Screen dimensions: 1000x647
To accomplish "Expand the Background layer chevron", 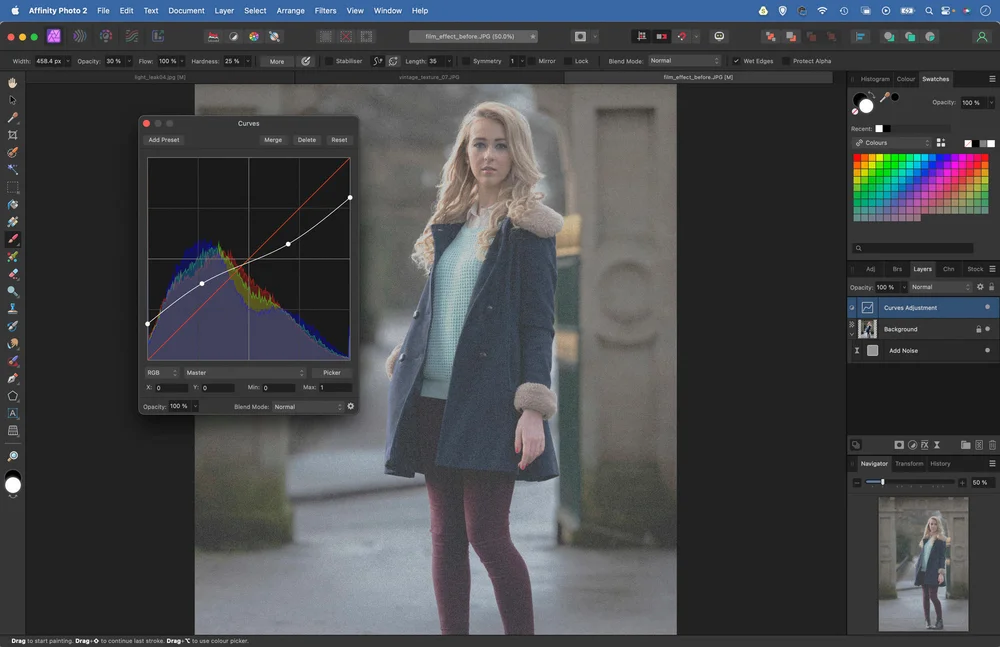I will point(851,334).
